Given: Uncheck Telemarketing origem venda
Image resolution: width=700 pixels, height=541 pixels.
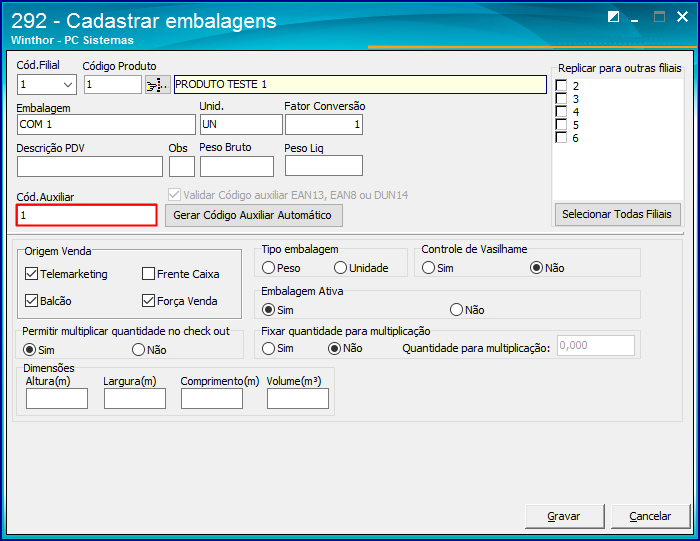Looking at the screenshot, I should [31, 274].
